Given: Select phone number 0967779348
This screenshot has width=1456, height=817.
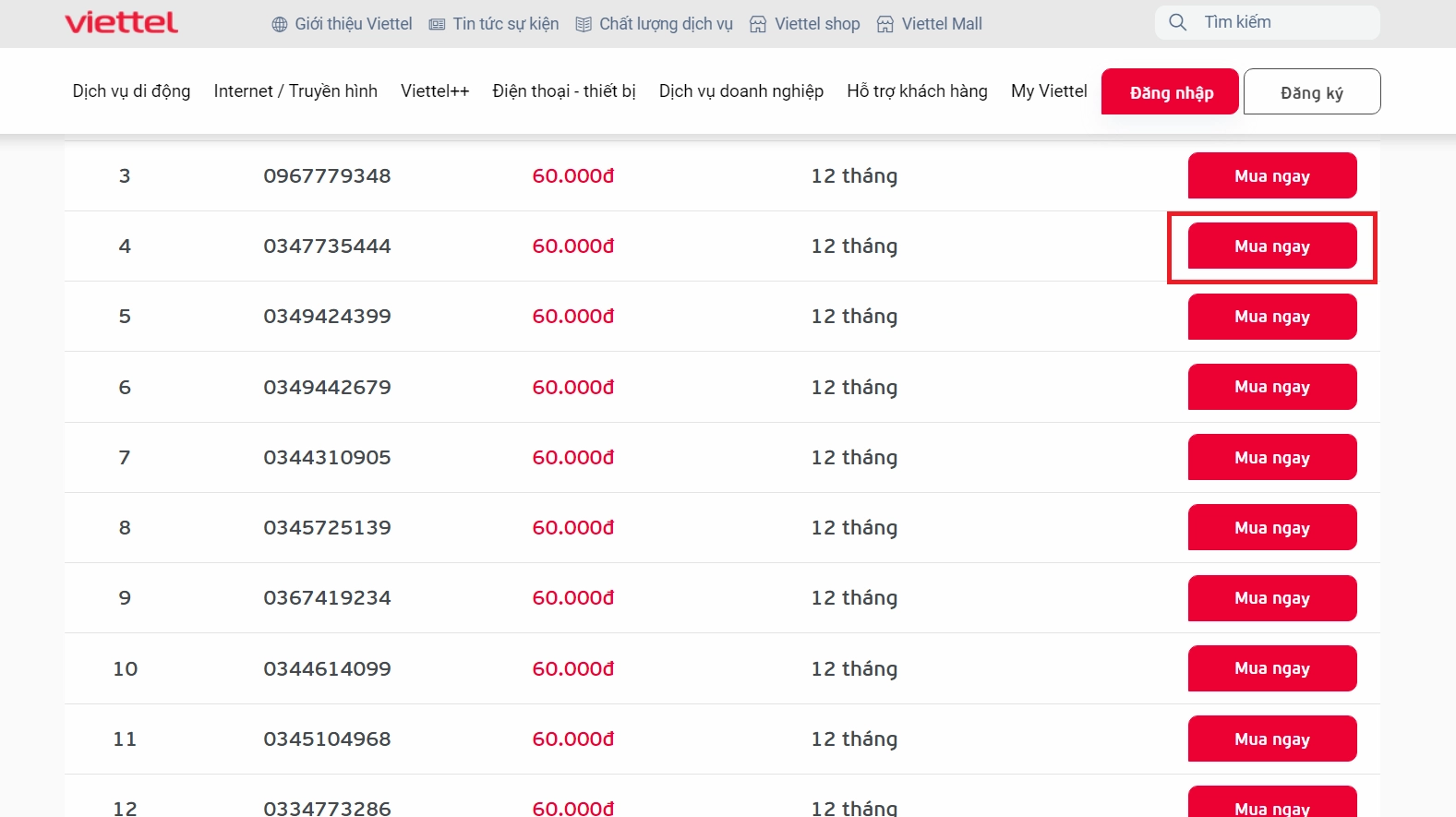Looking at the screenshot, I should pyautogui.click(x=327, y=175).
